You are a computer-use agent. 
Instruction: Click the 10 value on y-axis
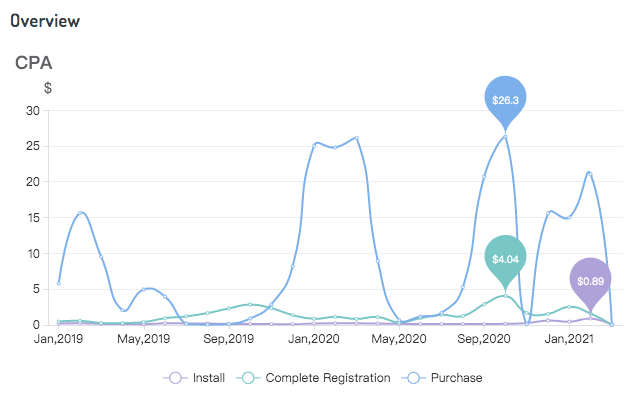(33, 253)
